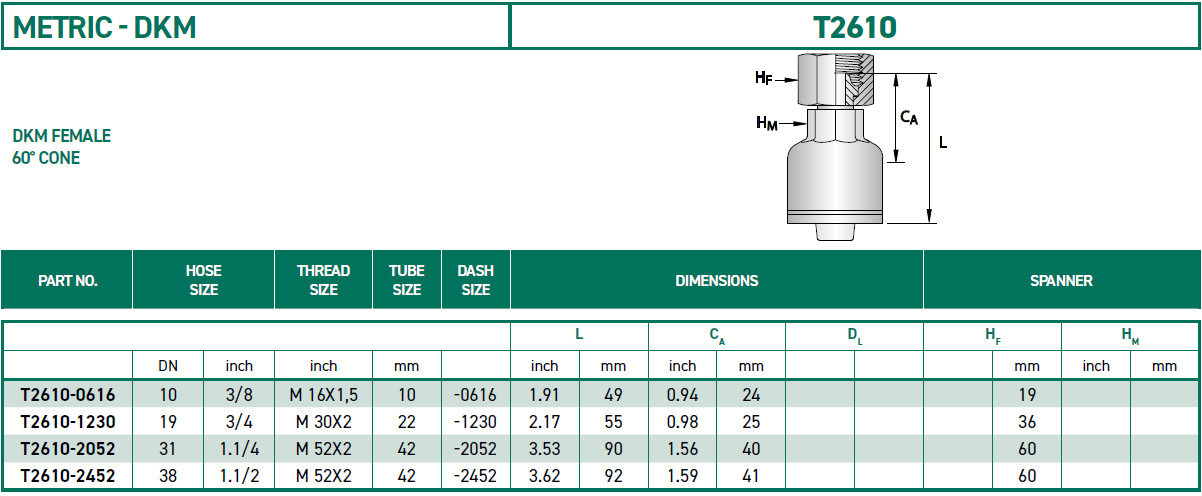The height and width of the screenshot is (496, 1202).
Task: Click dash size -0616
Action: 475,395
